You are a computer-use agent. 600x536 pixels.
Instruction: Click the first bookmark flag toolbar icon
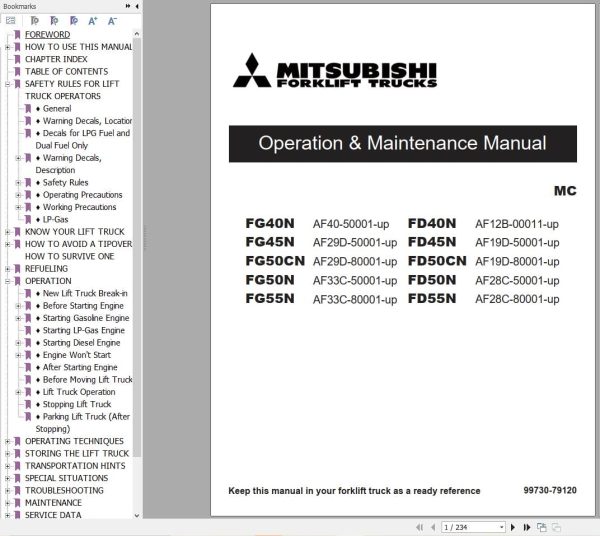[34, 21]
